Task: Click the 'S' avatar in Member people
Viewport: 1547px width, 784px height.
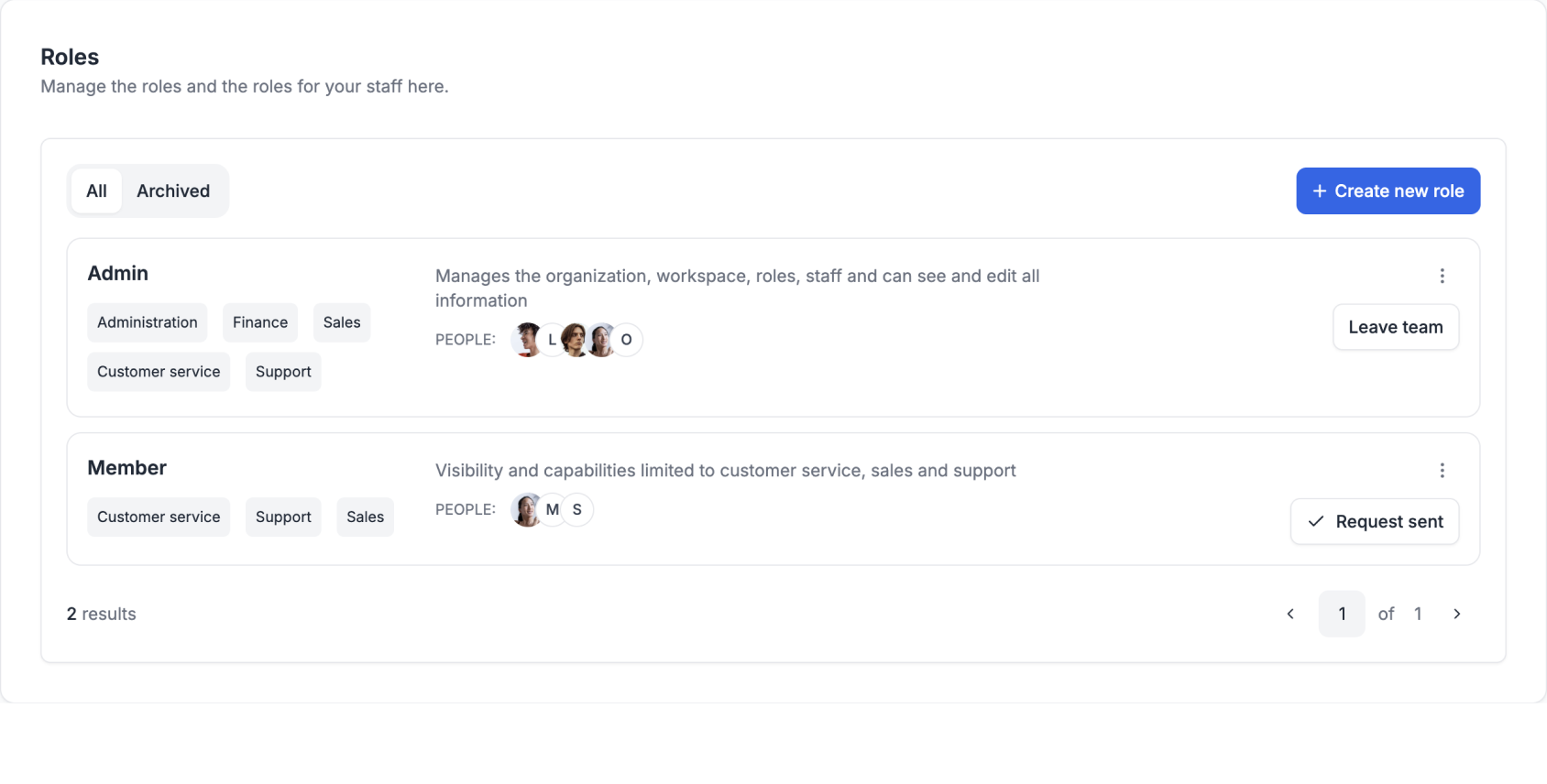Action: pyautogui.click(x=577, y=509)
